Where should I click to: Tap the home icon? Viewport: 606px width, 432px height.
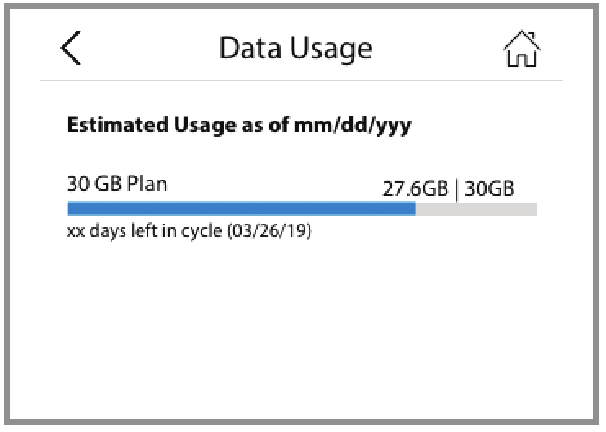(x=523, y=49)
